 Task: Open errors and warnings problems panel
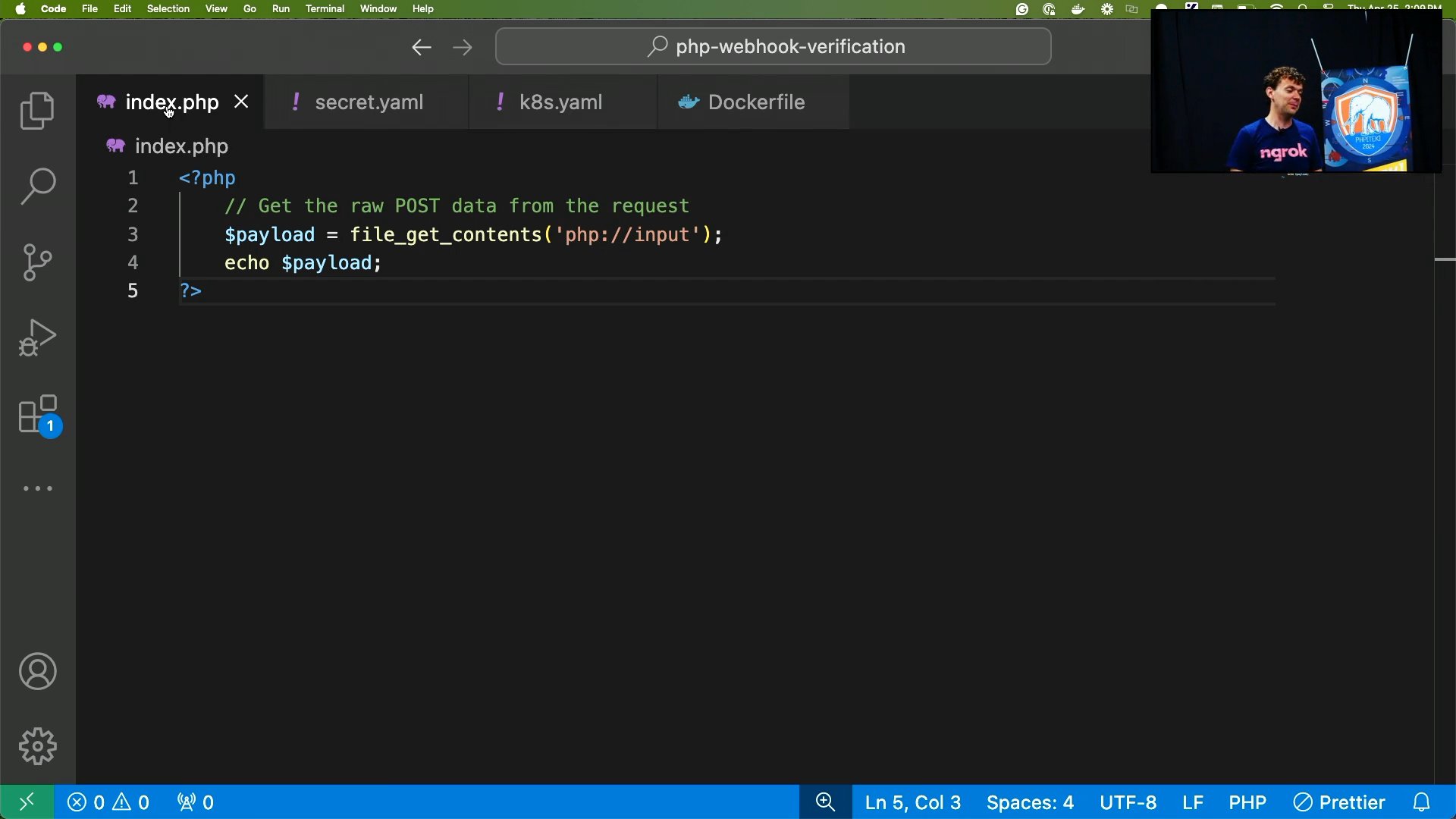point(108,802)
